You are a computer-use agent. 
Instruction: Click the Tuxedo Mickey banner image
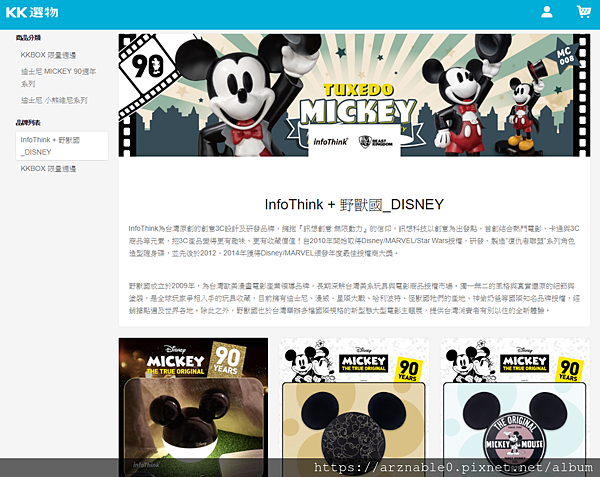pyautogui.click(x=354, y=95)
